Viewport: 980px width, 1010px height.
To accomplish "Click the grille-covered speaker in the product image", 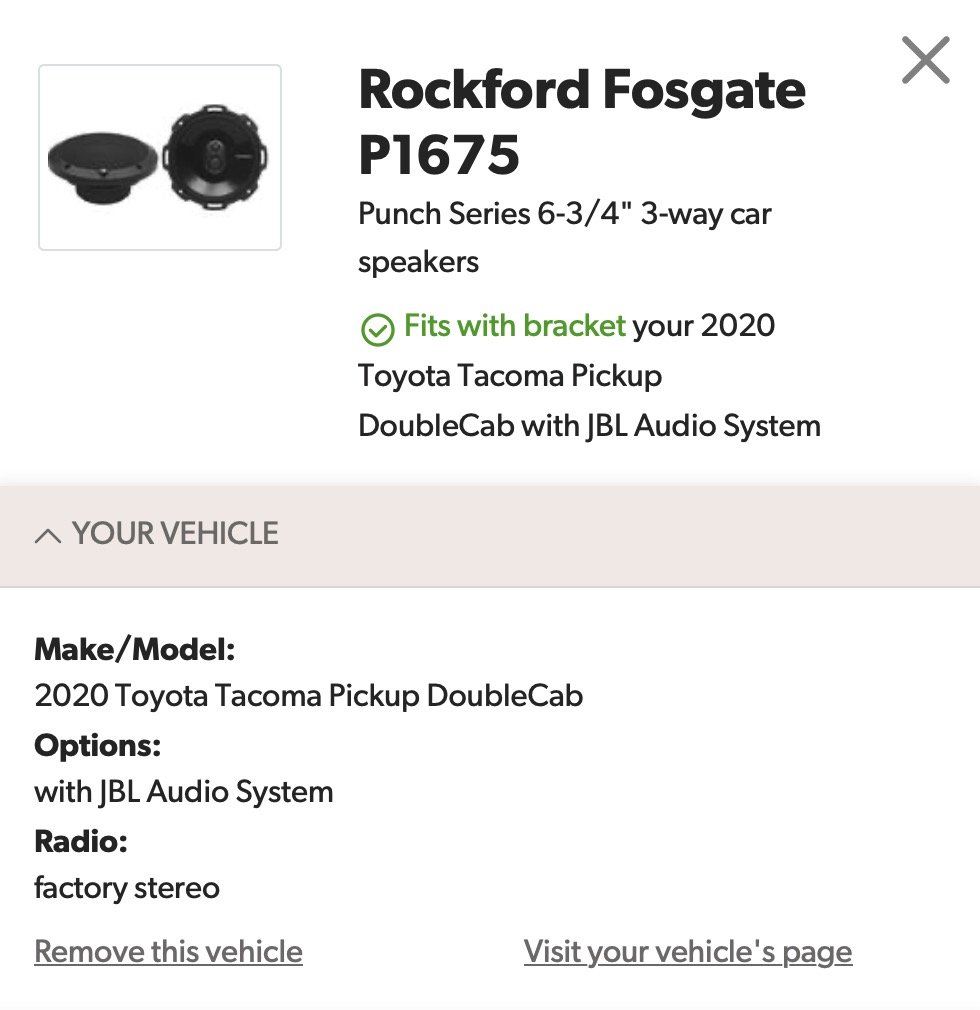I will (x=102, y=167).
